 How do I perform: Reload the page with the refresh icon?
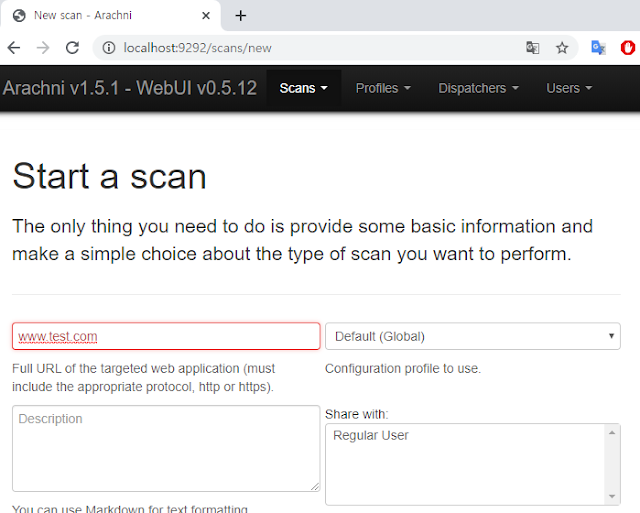click(73, 48)
